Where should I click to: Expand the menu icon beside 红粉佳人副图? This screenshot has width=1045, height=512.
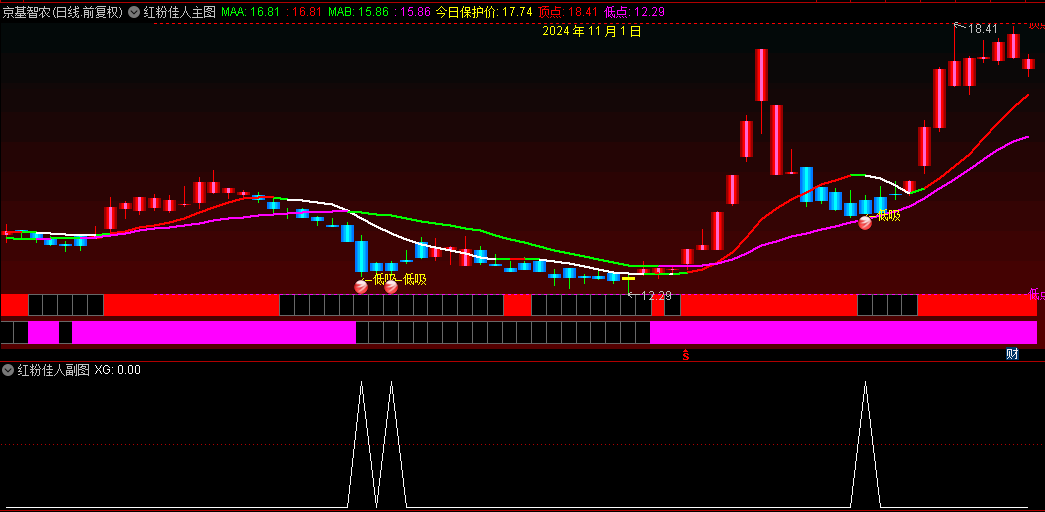(8, 370)
